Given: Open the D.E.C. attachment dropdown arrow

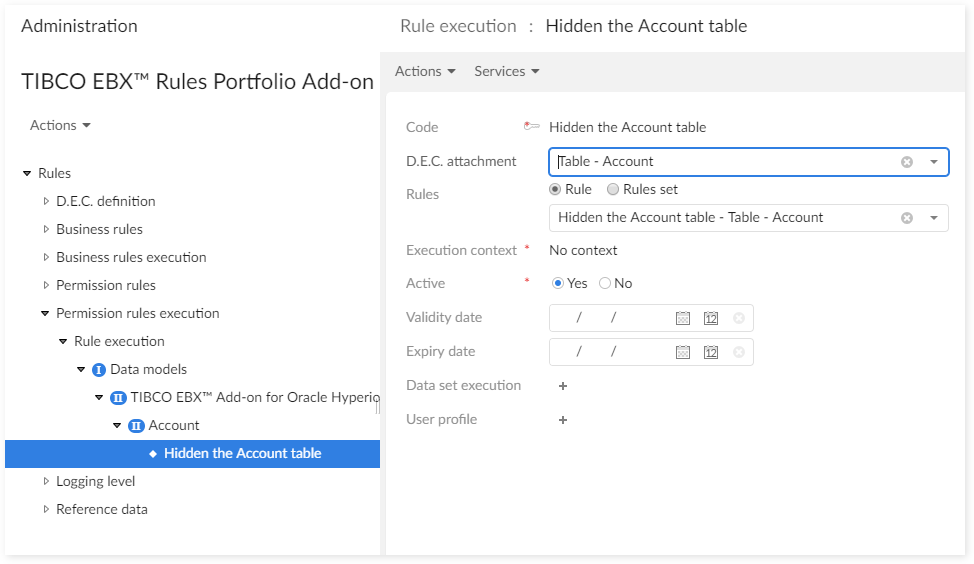Looking at the screenshot, I should [x=934, y=162].
